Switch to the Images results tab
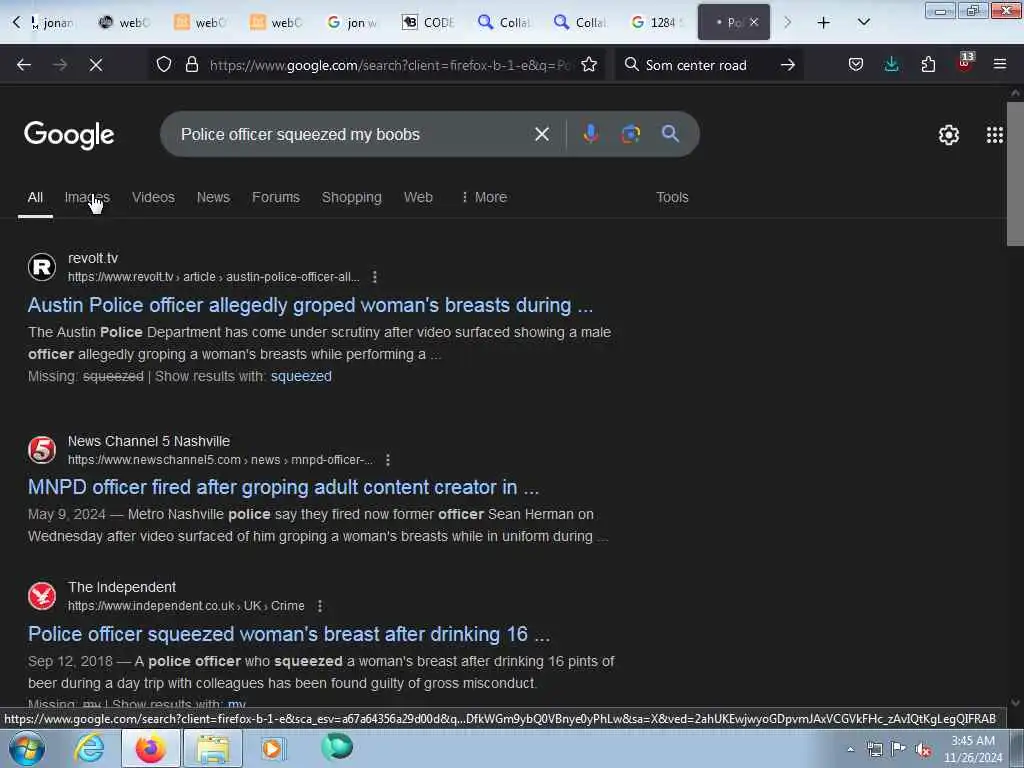The width and height of the screenshot is (1024, 768). 87,197
